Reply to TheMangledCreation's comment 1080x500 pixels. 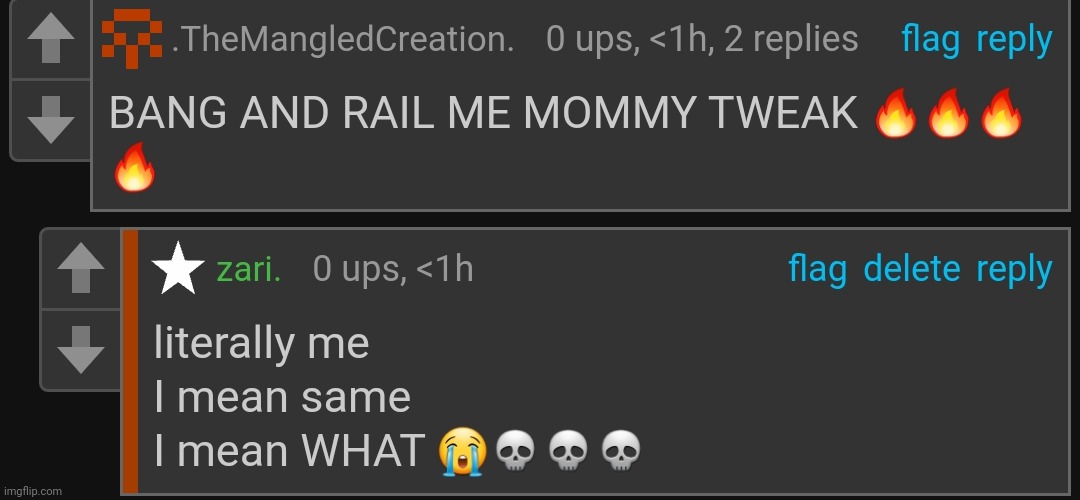1014,40
